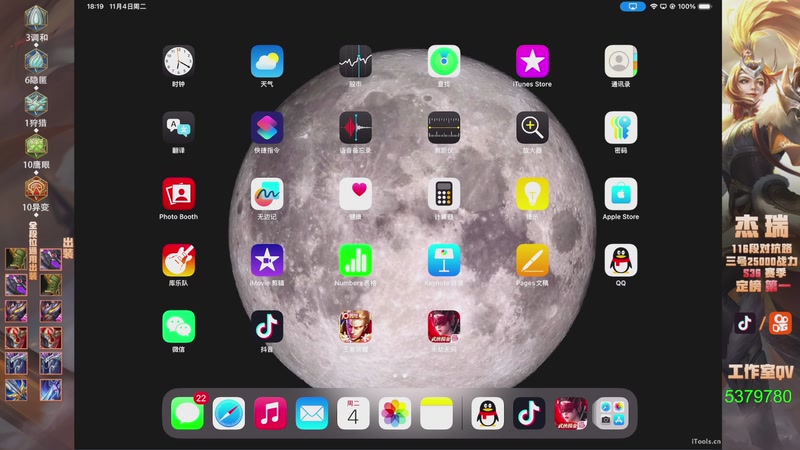Image resolution: width=800 pixels, height=450 pixels.
Task: Launch the Calculator app
Action: [x=444, y=194]
